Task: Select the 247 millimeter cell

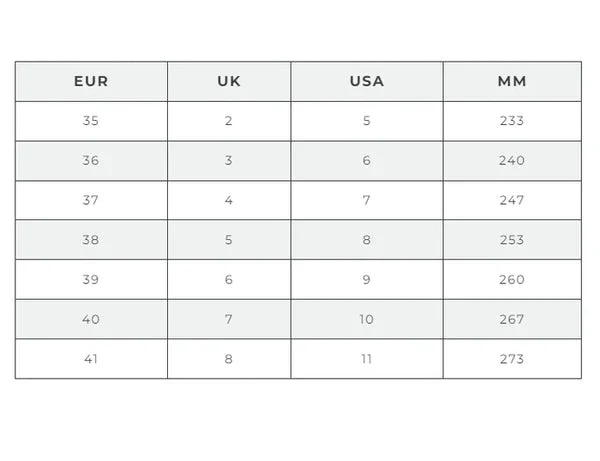Action: point(511,200)
